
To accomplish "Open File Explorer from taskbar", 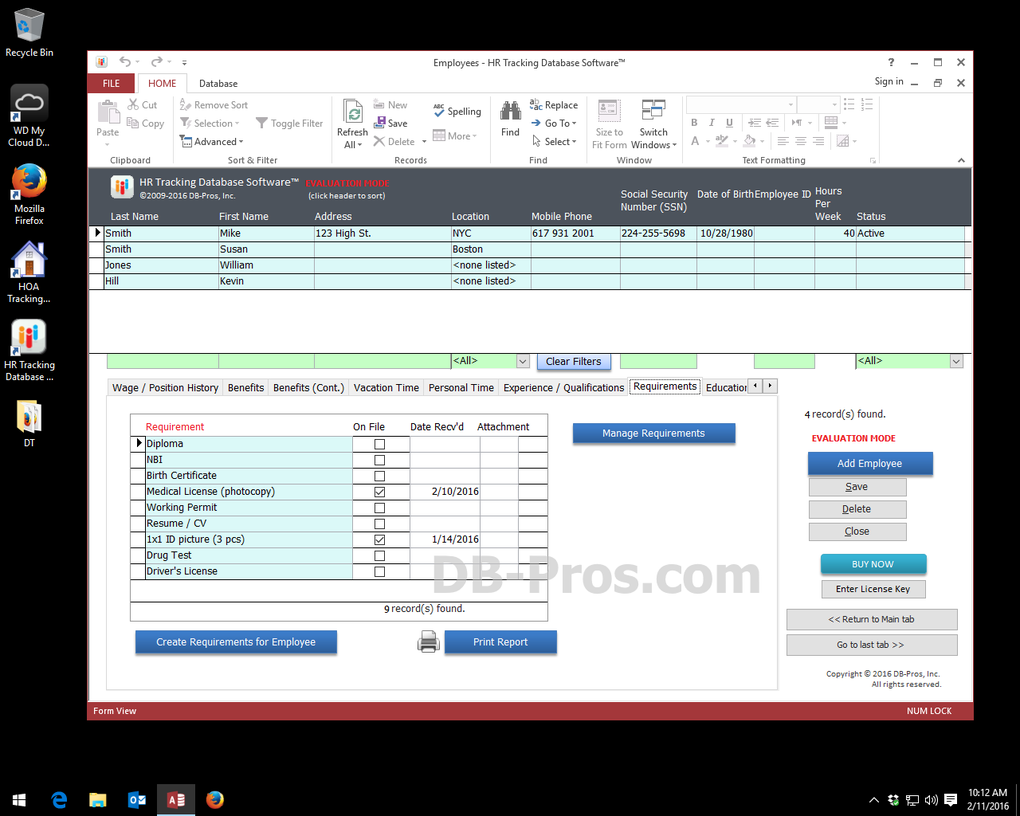I will pyautogui.click(x=98, y=799).
